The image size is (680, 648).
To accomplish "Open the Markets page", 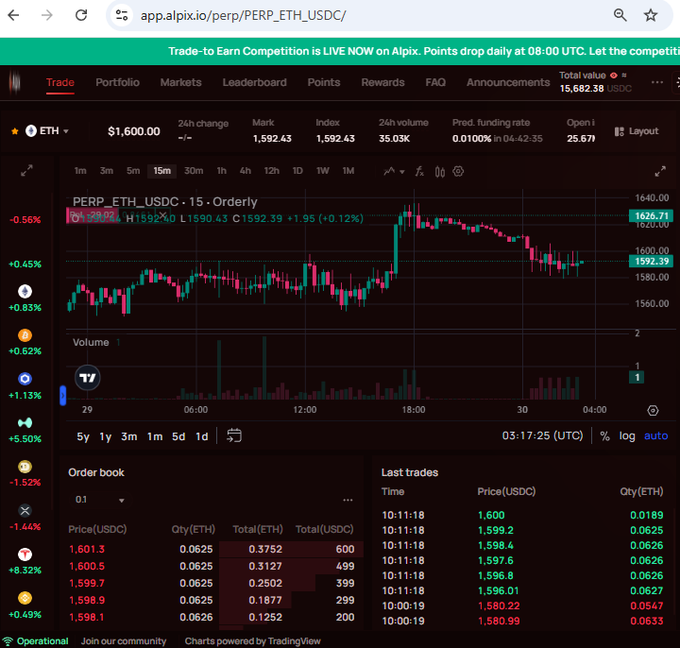I will (181, 82).
